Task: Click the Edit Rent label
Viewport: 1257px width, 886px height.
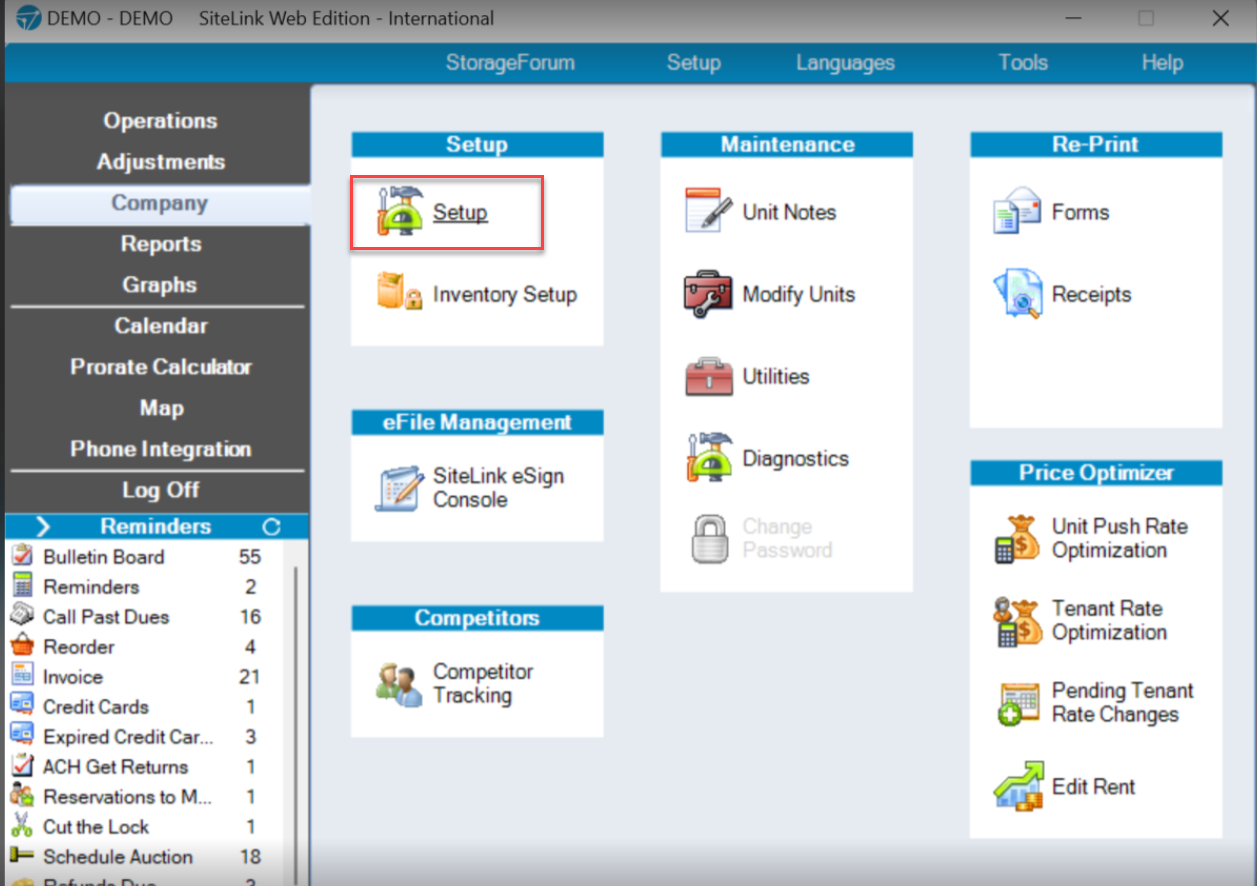Action: [1093, 787]
